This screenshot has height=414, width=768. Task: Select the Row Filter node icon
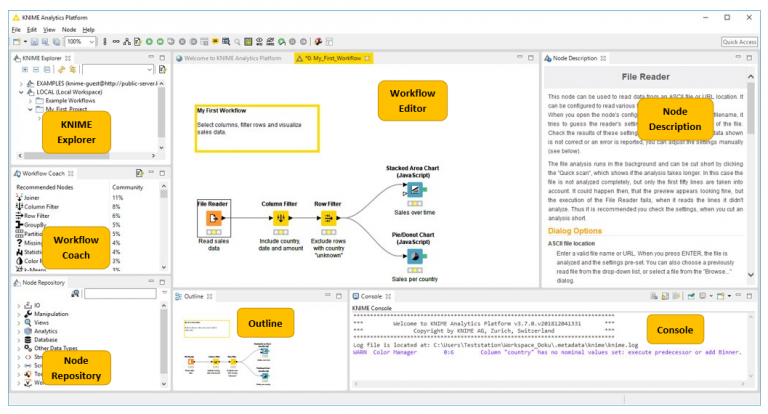(326, 219)
